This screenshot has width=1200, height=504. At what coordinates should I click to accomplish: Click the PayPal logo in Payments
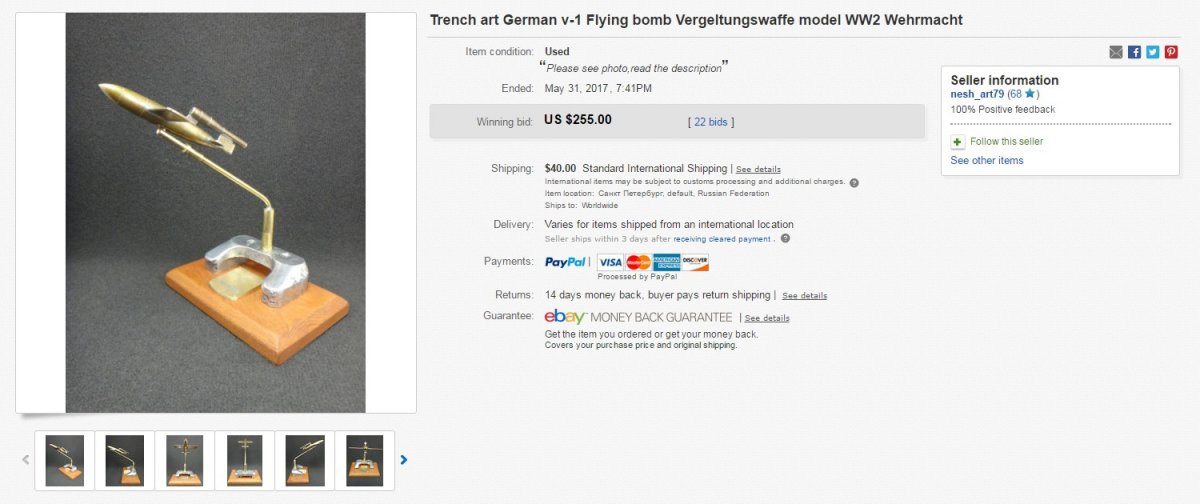566,262
